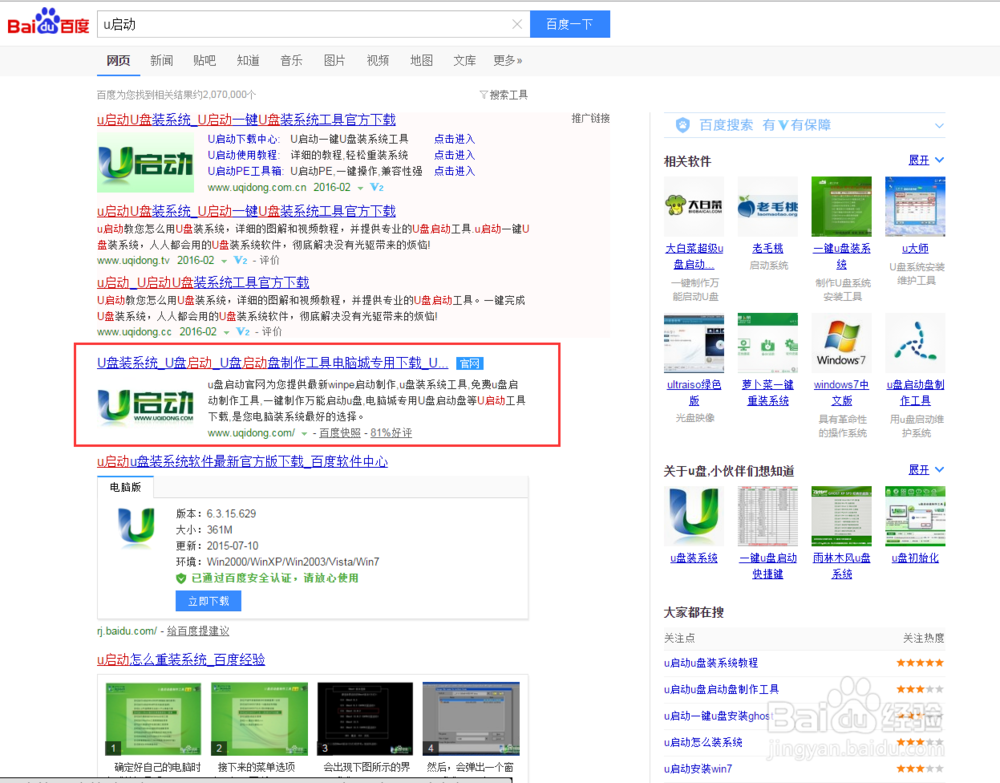Expand 相关软件 section with 展开
Image resolution: width=1000 pixels, height=783 pixels.
[x=925, y=160]
